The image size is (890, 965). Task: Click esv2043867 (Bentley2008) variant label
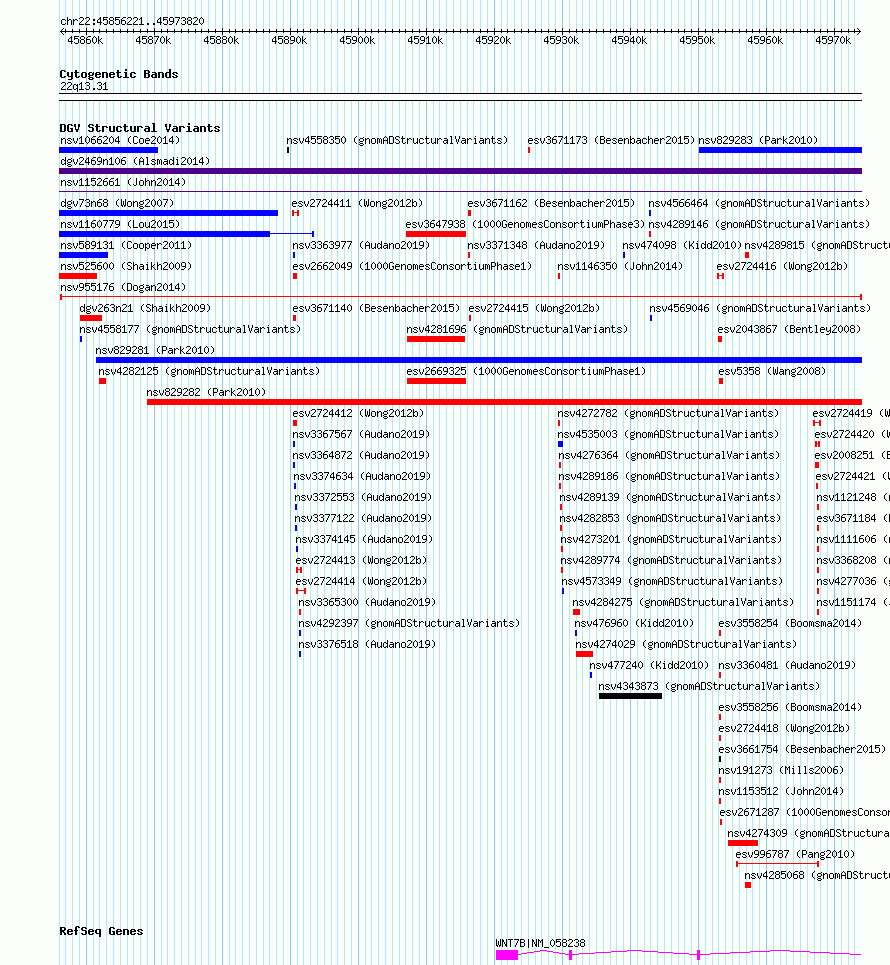(789, 329)
